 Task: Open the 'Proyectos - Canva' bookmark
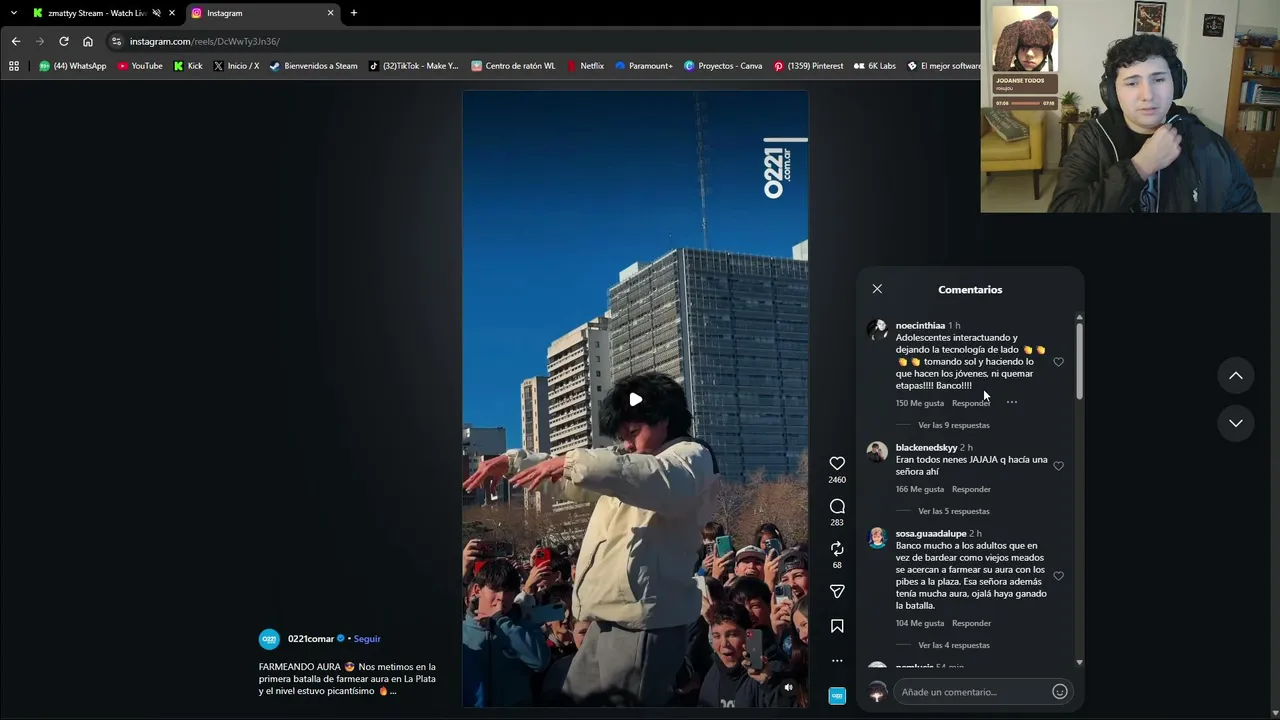pos(723,66)
